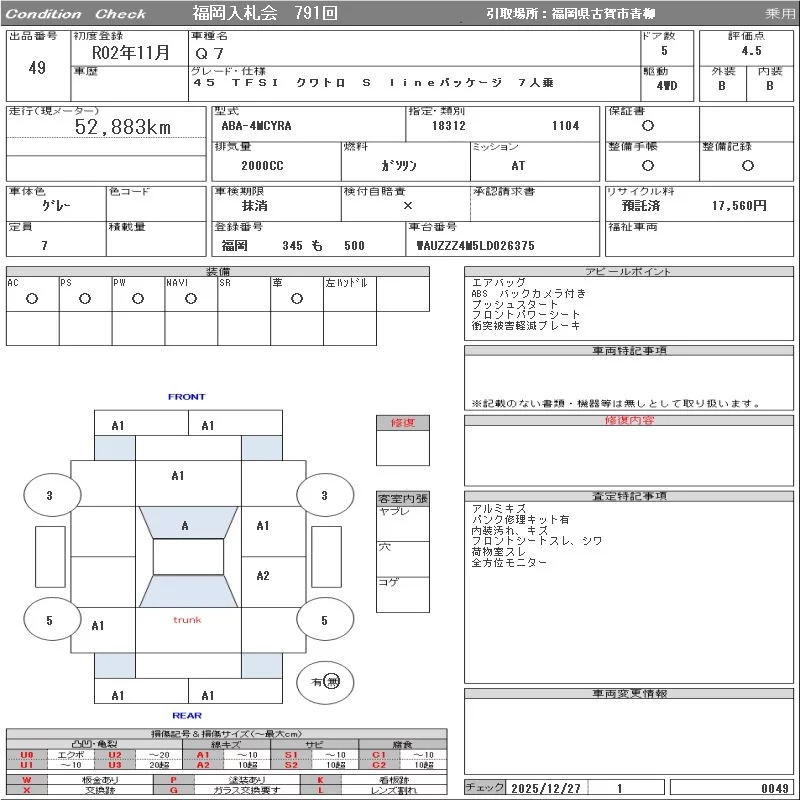This screenshot has width=800, height=800.
Task: Click the A2 mark on the car diagram
Action: click(263, 576)
